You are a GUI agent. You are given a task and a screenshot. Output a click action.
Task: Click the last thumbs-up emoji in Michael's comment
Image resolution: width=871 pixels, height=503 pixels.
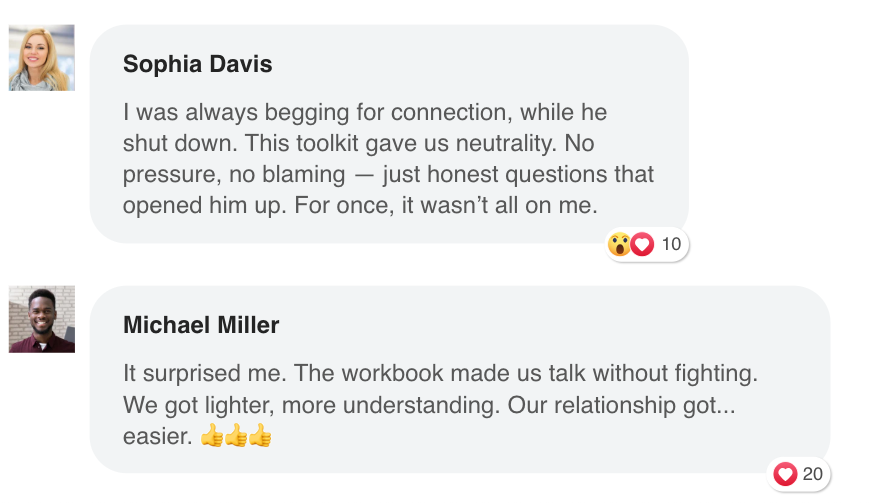point(260,436)
